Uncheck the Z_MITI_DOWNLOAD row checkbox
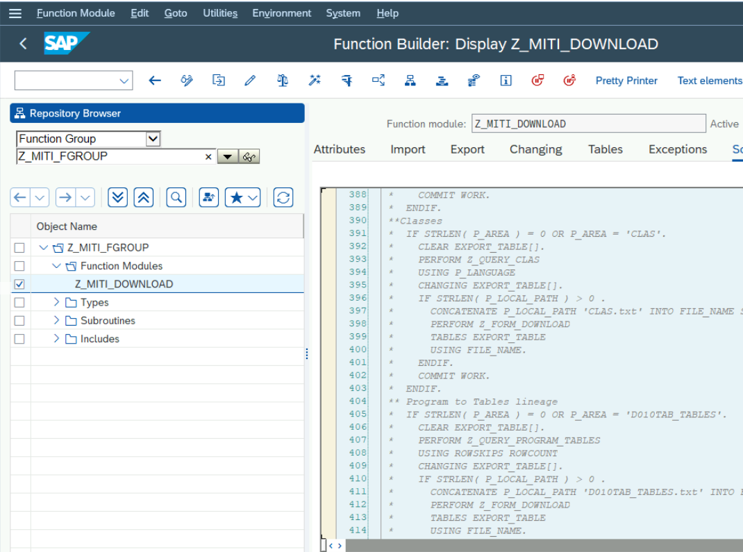Viewport: 743px width, 552px height. [19, 284]
